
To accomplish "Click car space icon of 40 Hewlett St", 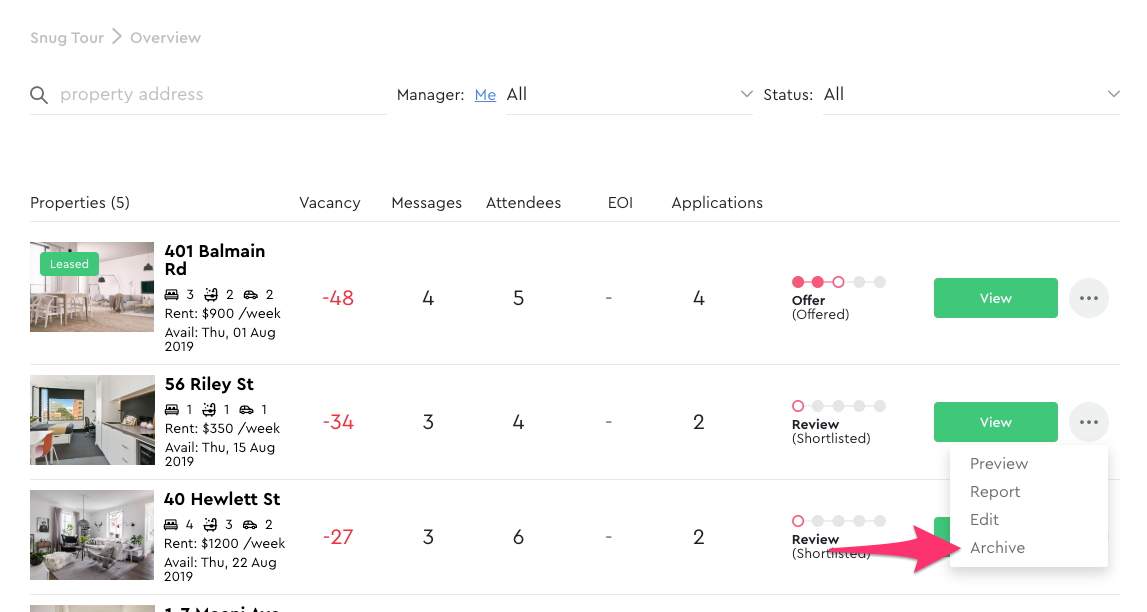I will (x=250, y=524).
